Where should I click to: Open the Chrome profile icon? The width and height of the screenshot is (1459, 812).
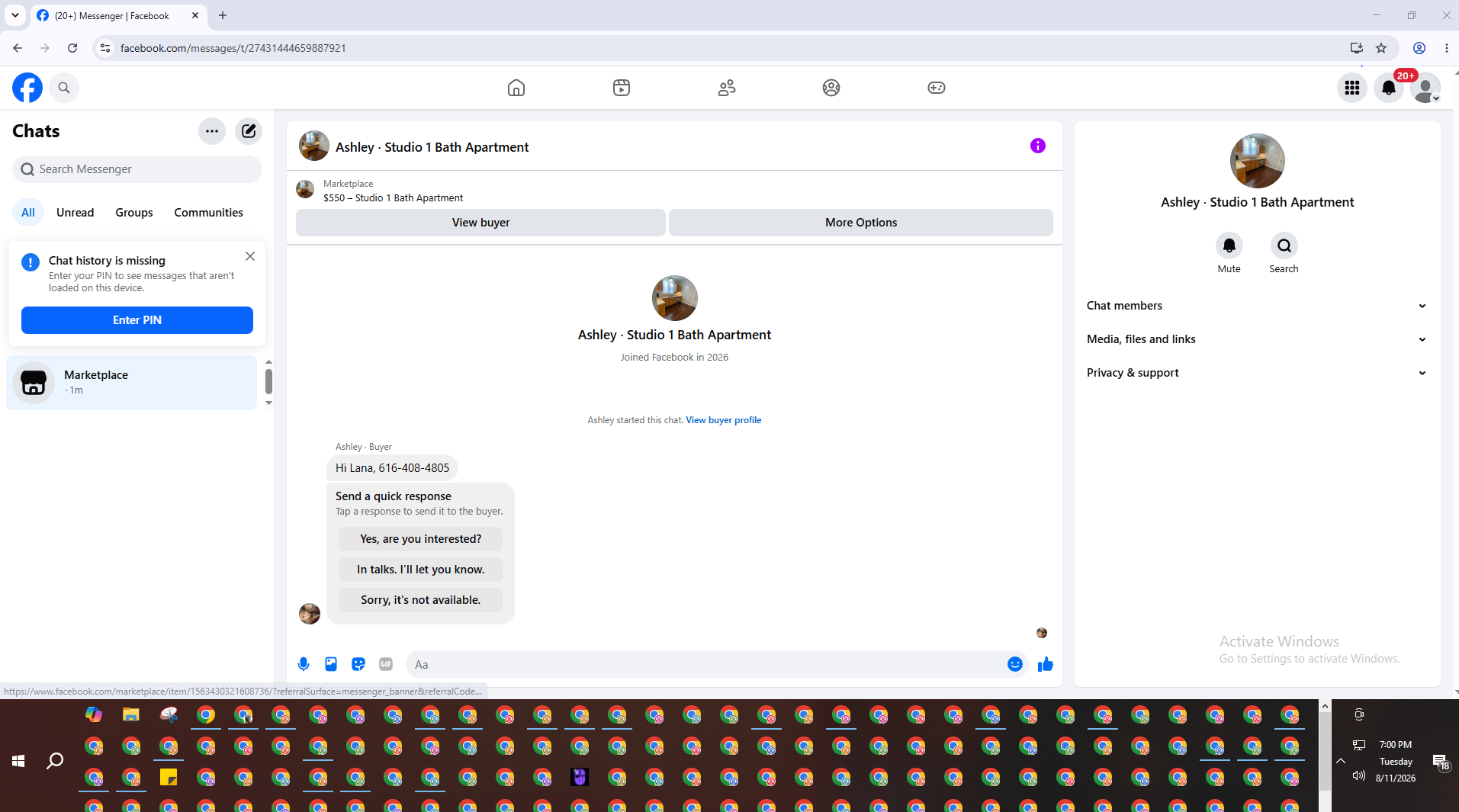click(1419, 48)
